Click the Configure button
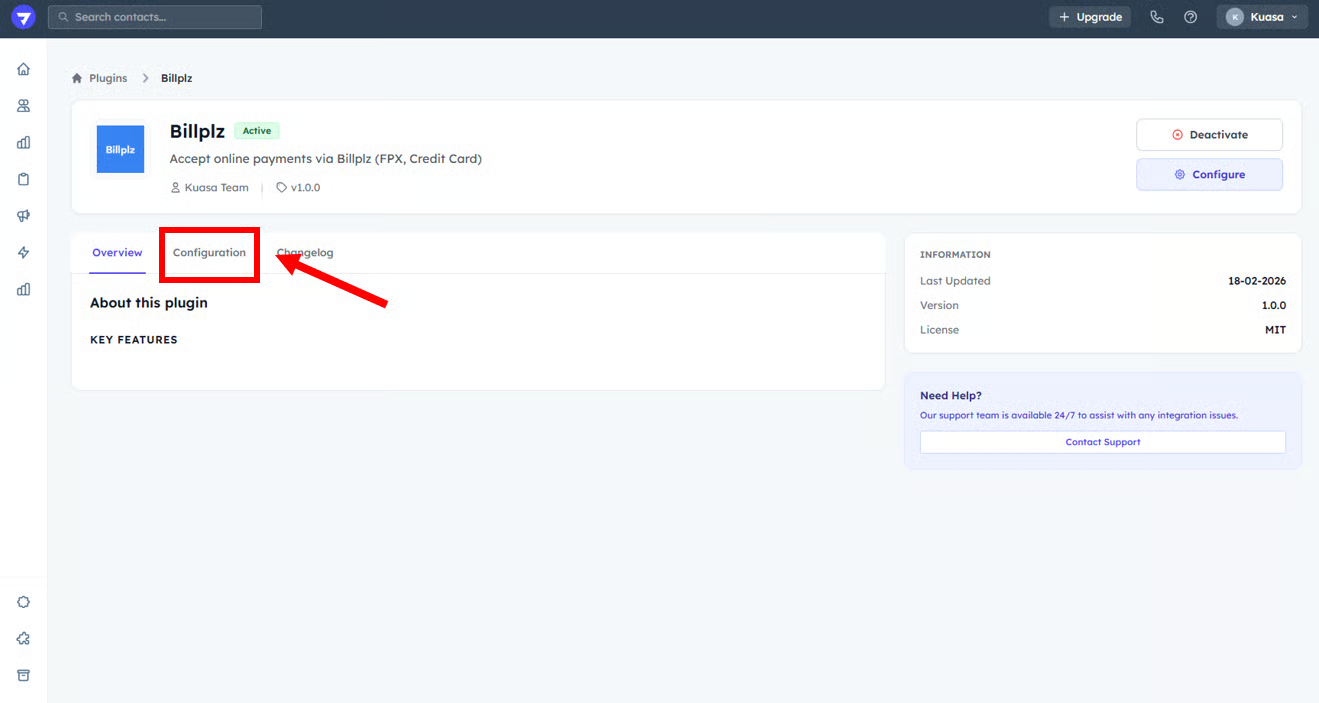 pyautogui.click(x=1209, y=174)
